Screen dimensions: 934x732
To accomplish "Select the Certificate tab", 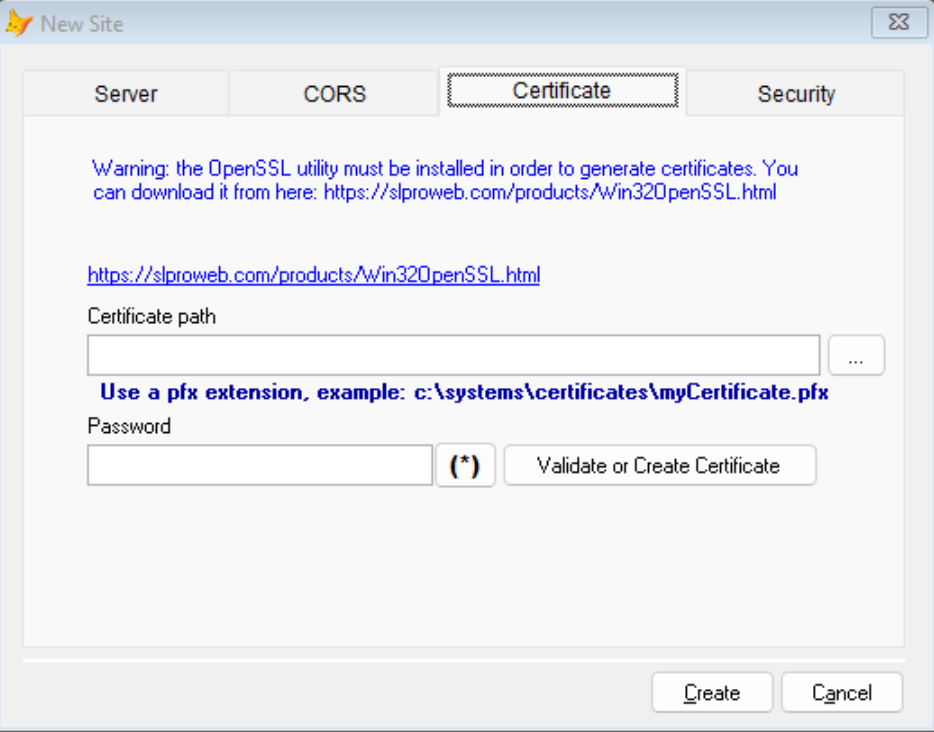I will coord(562,91).
